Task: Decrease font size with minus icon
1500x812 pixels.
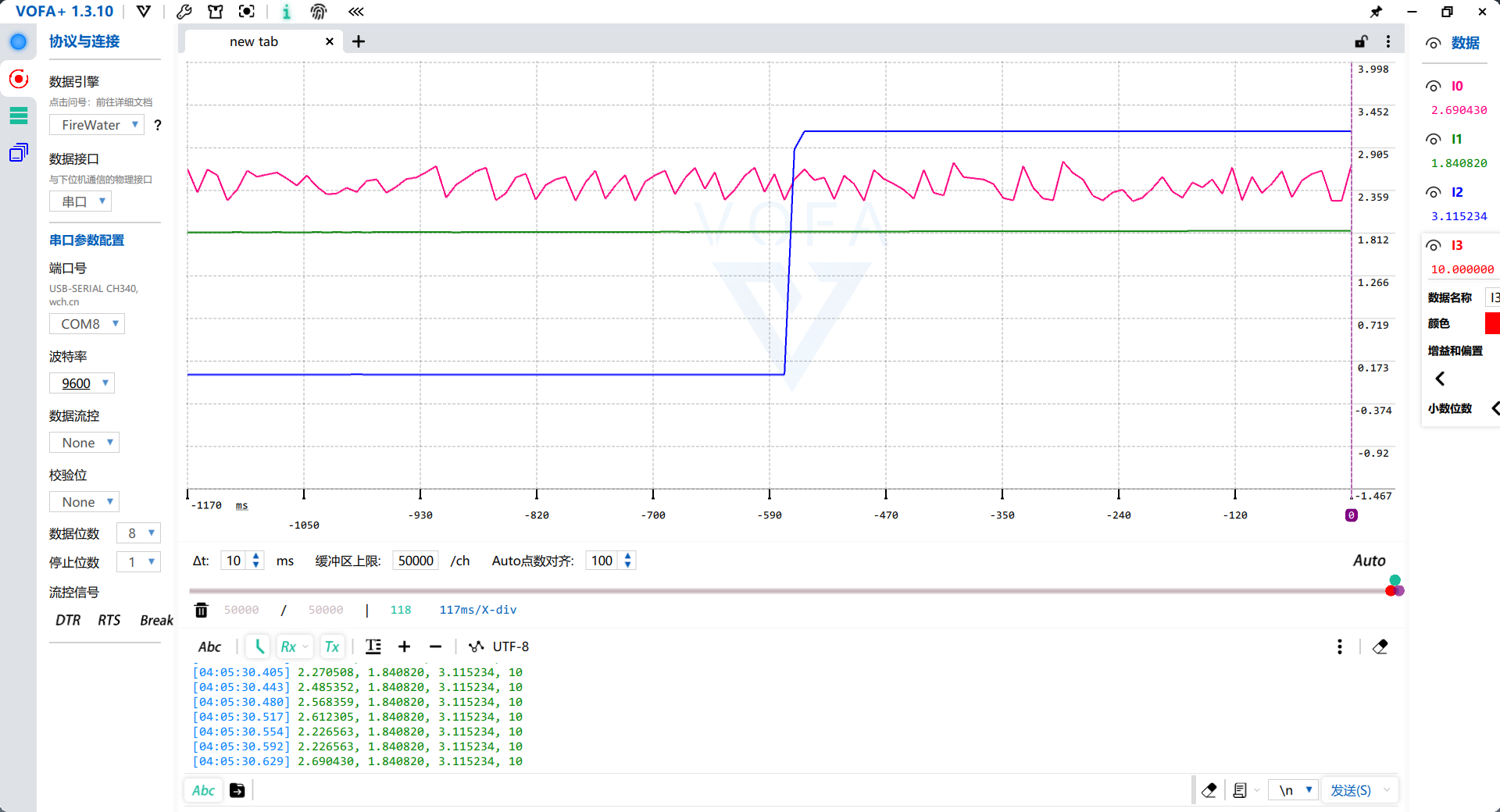Action: (x=435, y=646)
